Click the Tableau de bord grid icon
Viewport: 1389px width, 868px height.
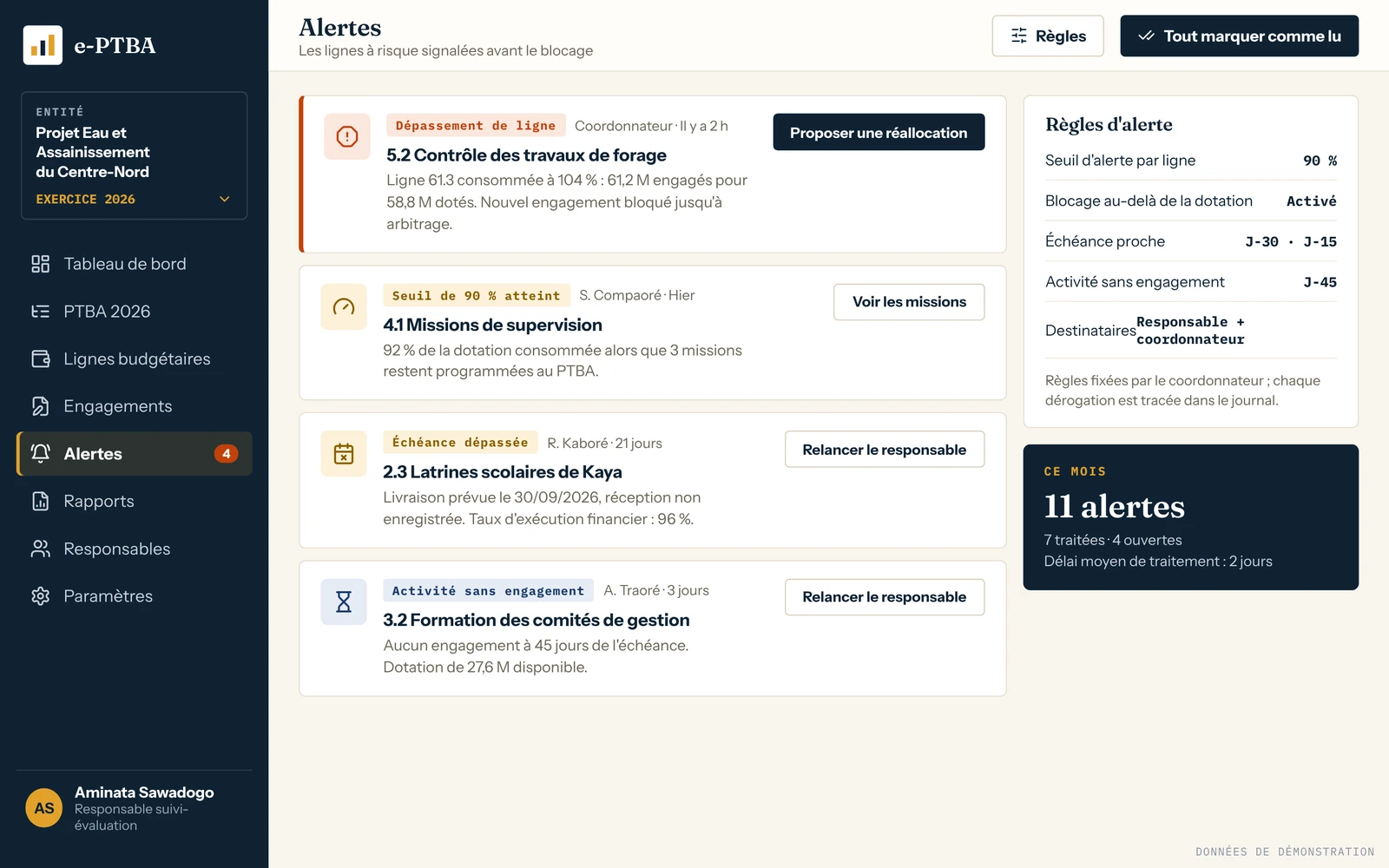point(41,264)
